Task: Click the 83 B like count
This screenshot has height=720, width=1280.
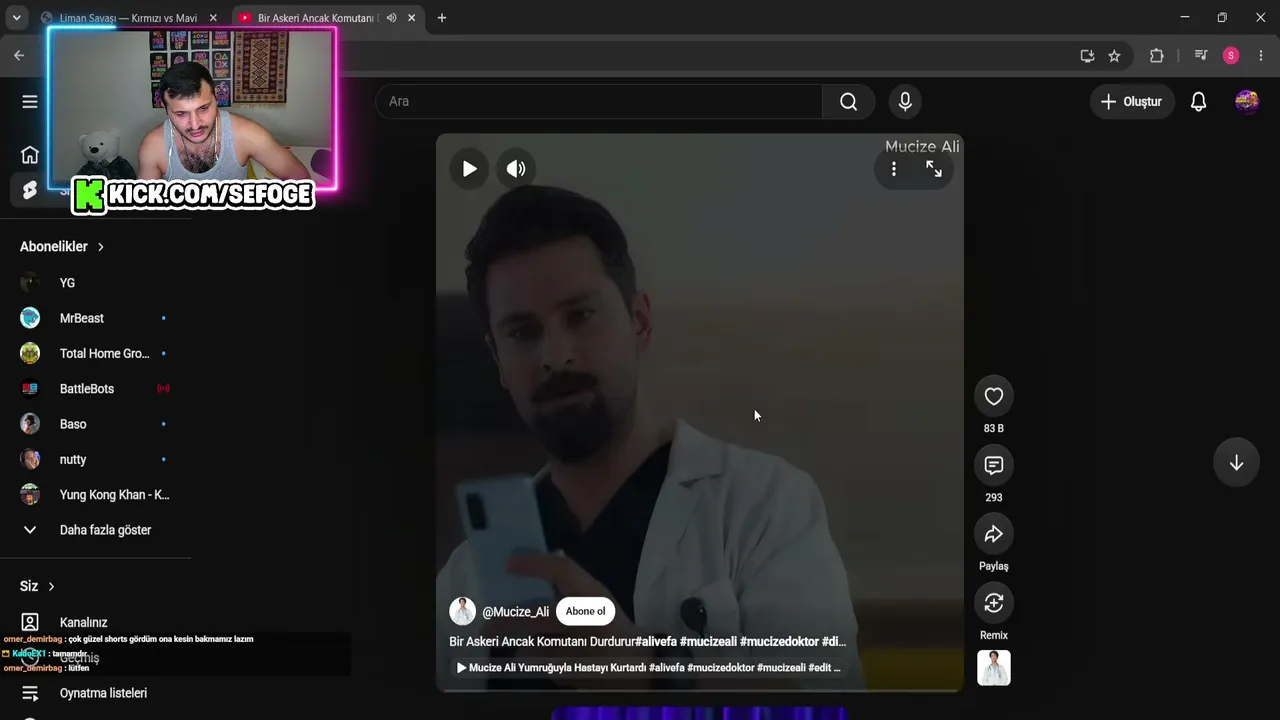Action: click(x=994, y=429)
